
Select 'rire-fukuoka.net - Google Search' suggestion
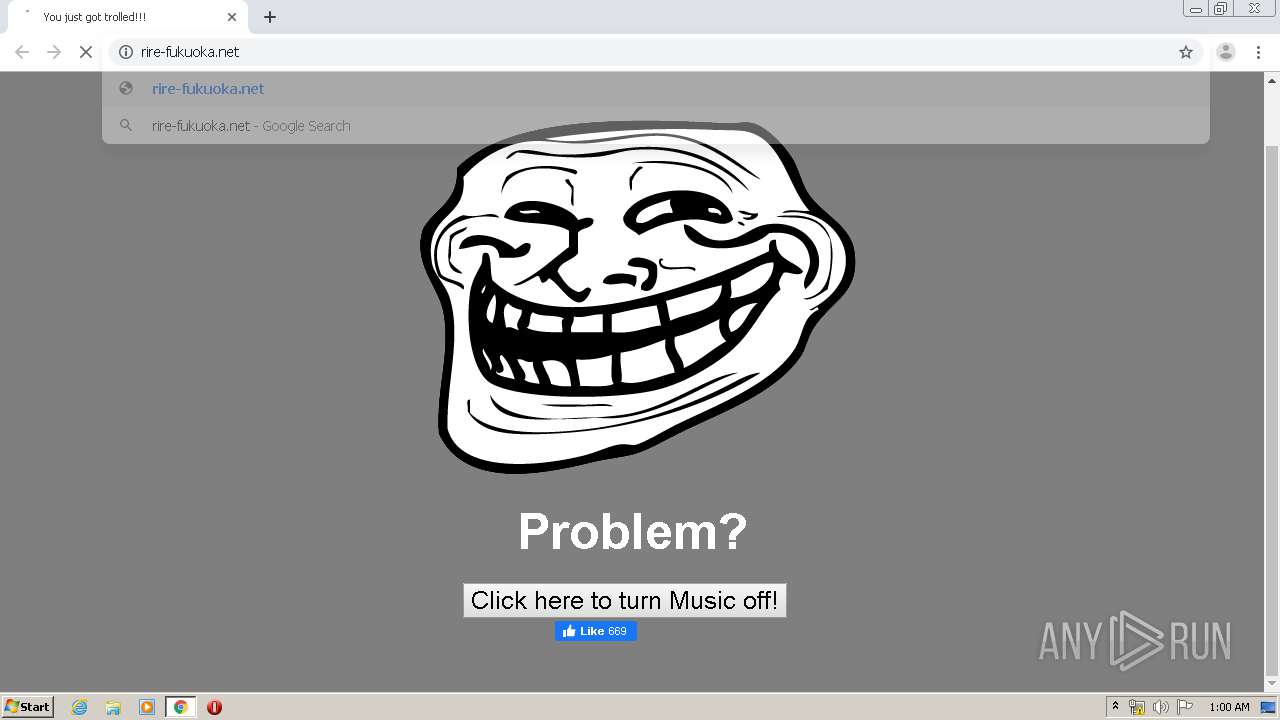click(655, 126)
